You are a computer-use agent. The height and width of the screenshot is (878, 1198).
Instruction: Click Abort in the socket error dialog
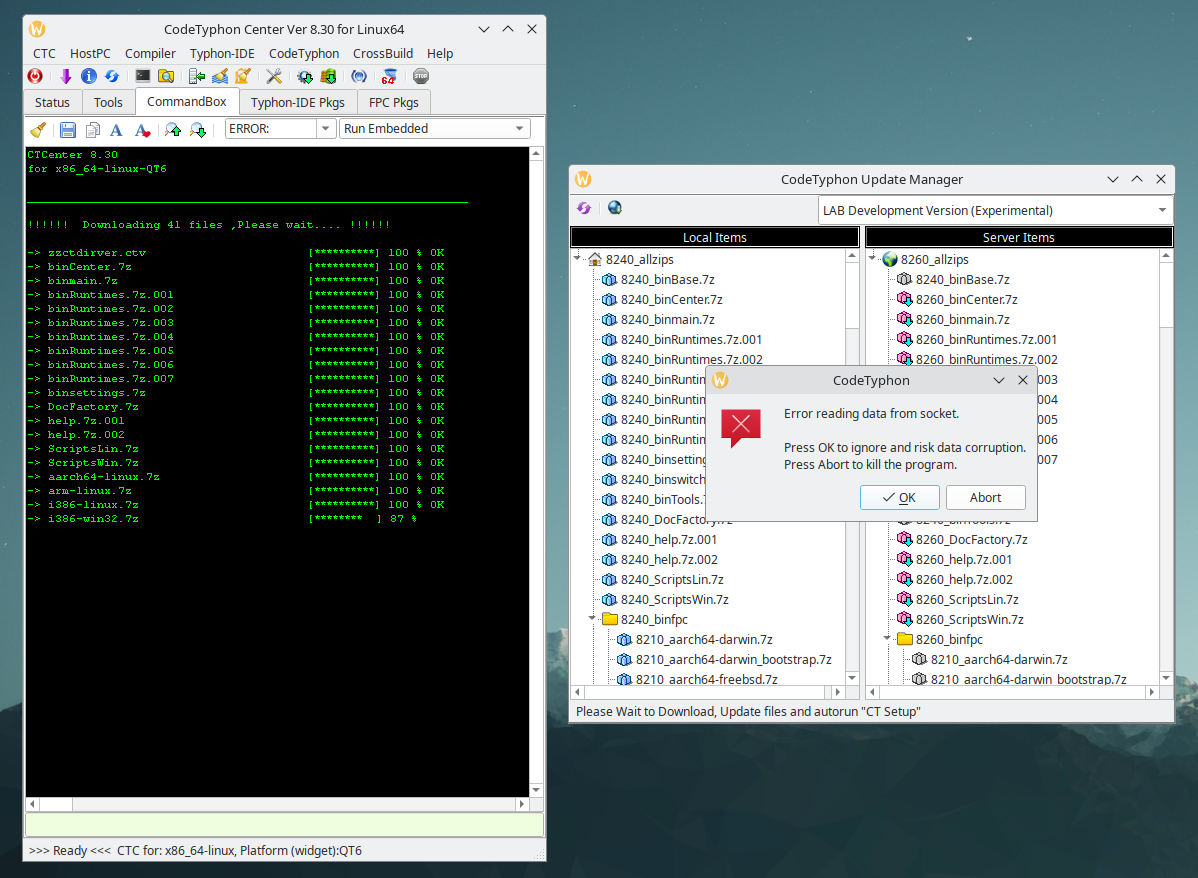coord(986,497)
